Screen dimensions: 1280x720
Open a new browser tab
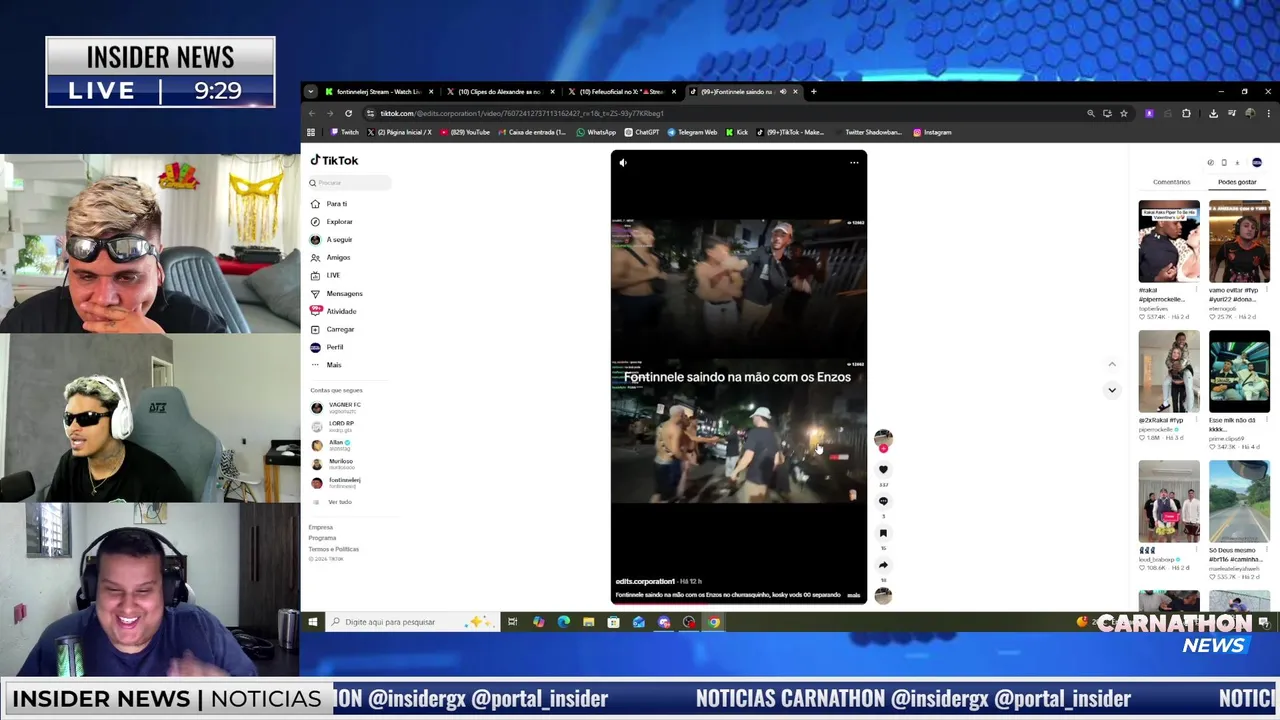pos(813,92)
